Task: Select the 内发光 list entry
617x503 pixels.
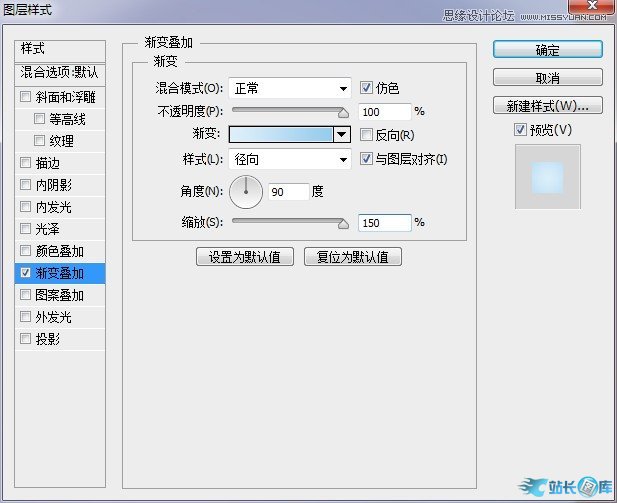Action: pos(60,207)
